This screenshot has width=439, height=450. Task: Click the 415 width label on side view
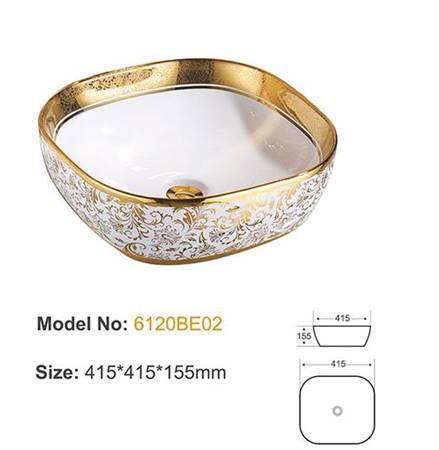342,318
